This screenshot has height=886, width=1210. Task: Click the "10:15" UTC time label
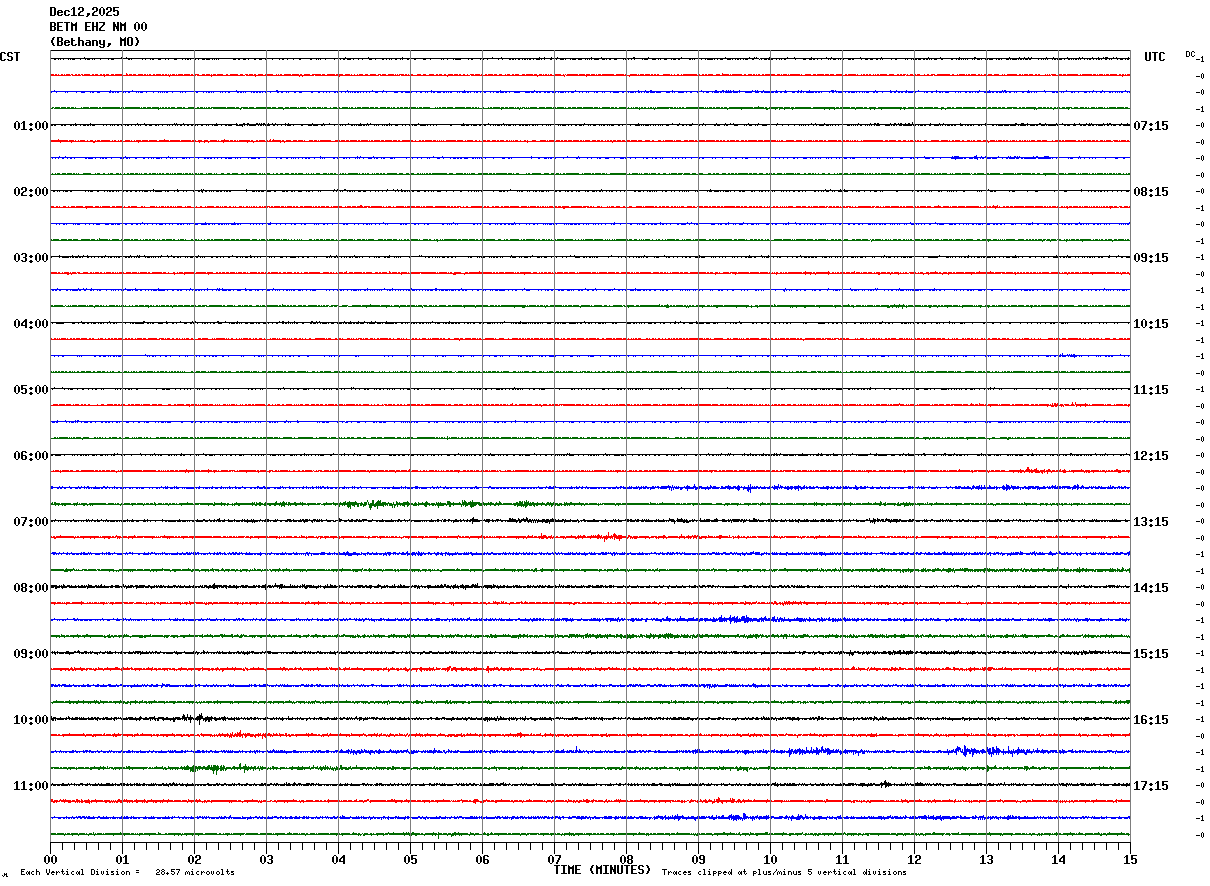coord(1151,324)
